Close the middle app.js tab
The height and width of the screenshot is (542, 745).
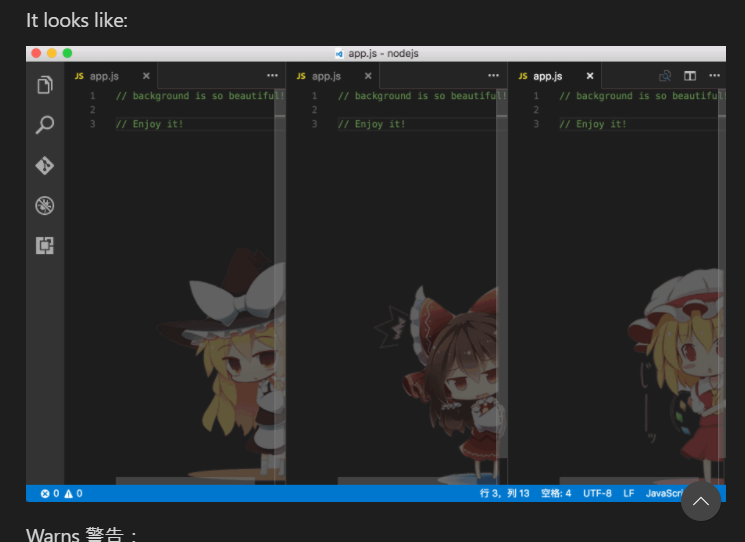(x=368, y=76)
